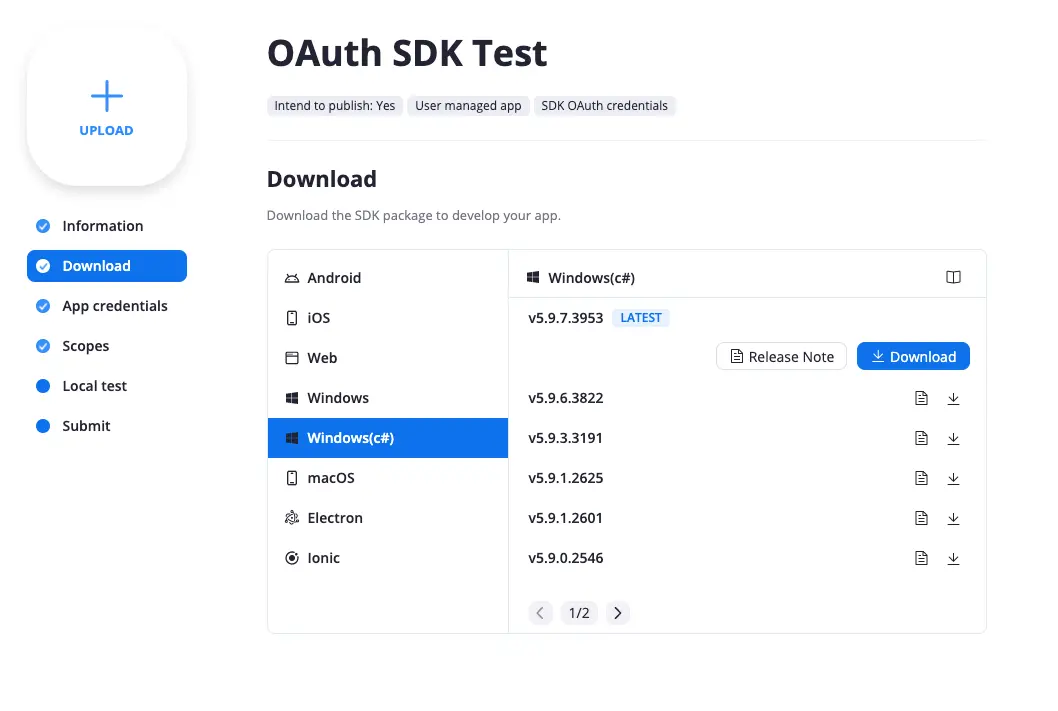Open the Release Note for v5.9.7.3953
Screen dimensions: 1058x711
[x=781, y=356]
